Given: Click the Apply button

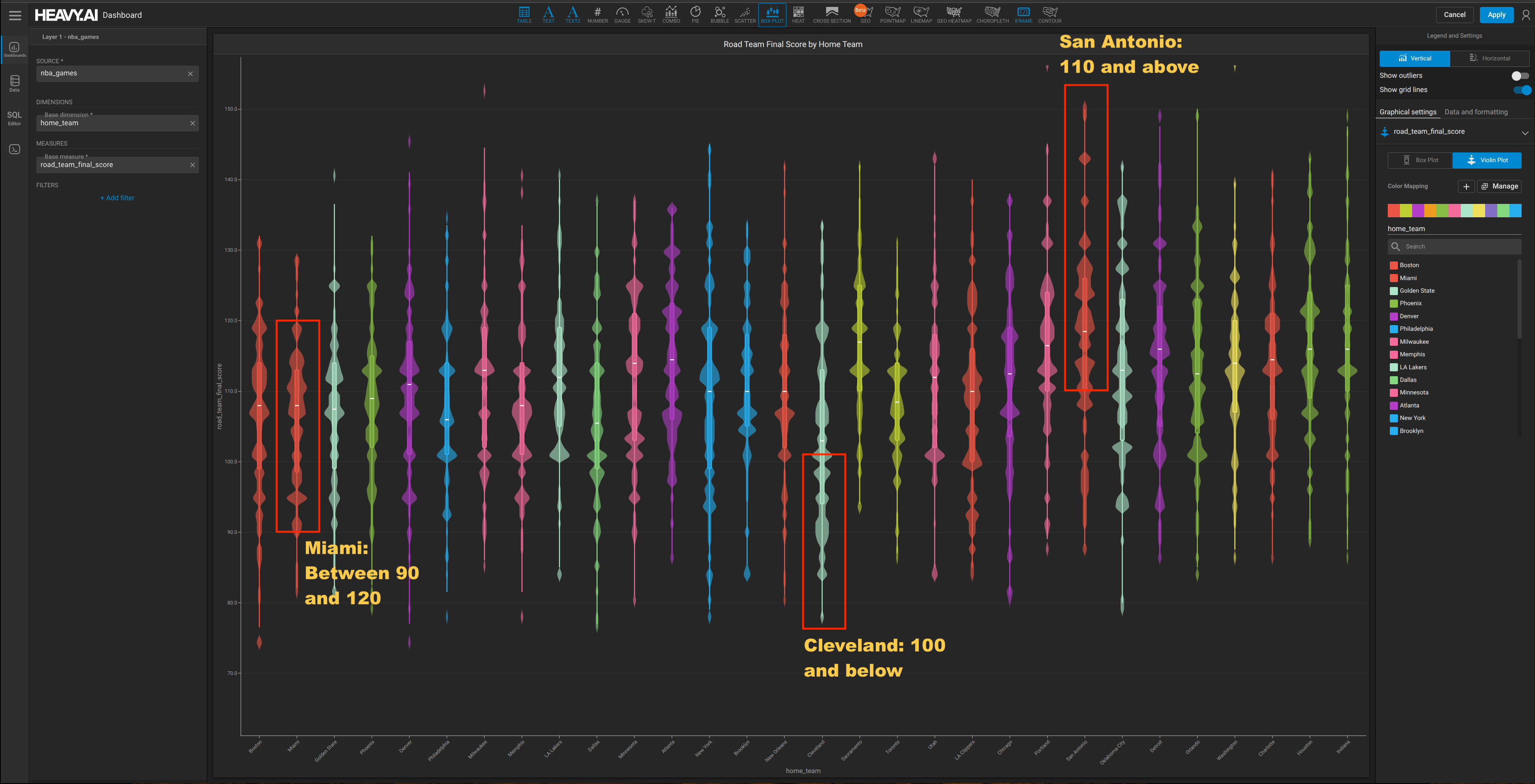Looking at the screenshot, I should tap(1496, 15).
